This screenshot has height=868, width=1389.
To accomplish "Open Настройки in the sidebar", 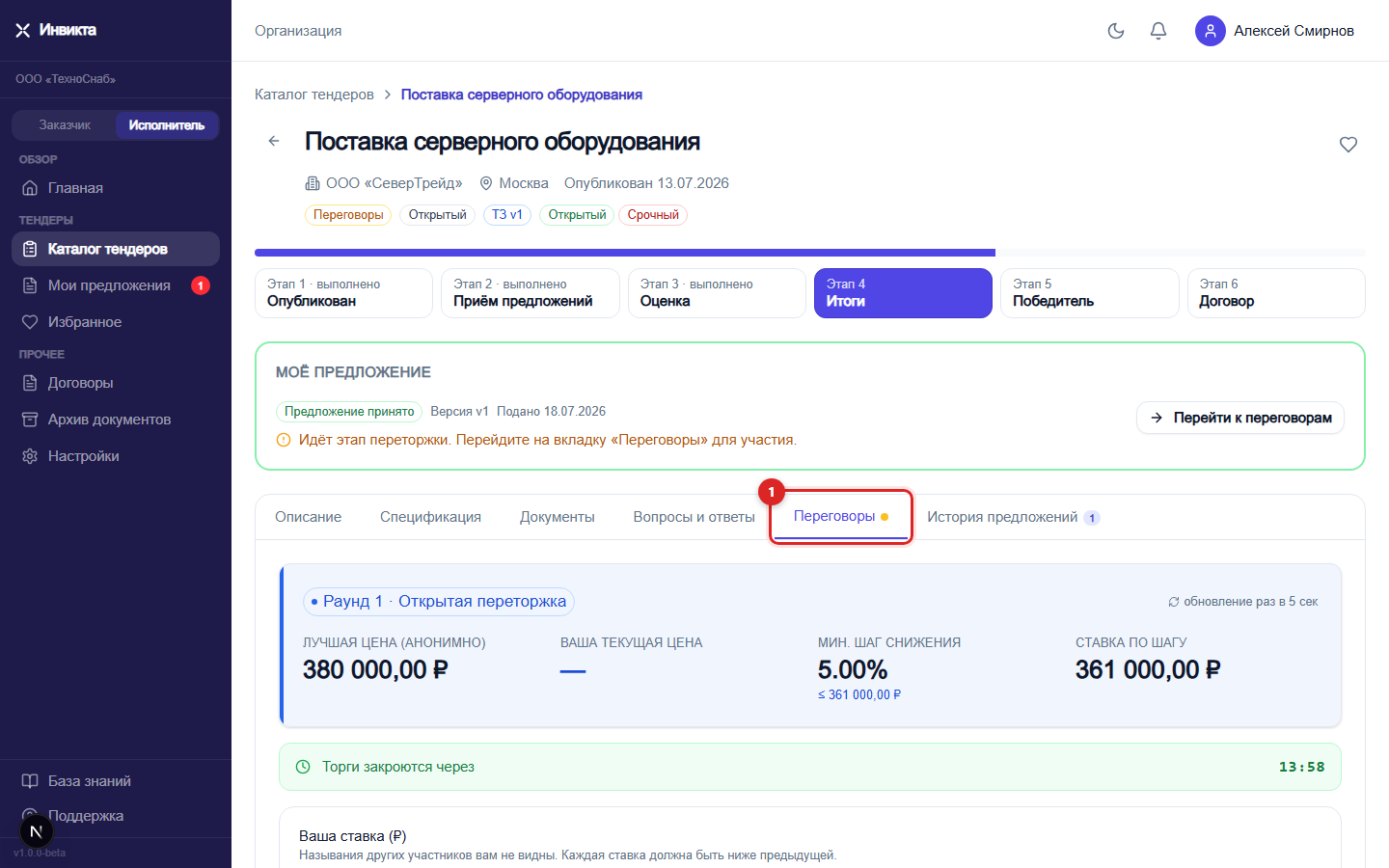I will click(116, 456).
